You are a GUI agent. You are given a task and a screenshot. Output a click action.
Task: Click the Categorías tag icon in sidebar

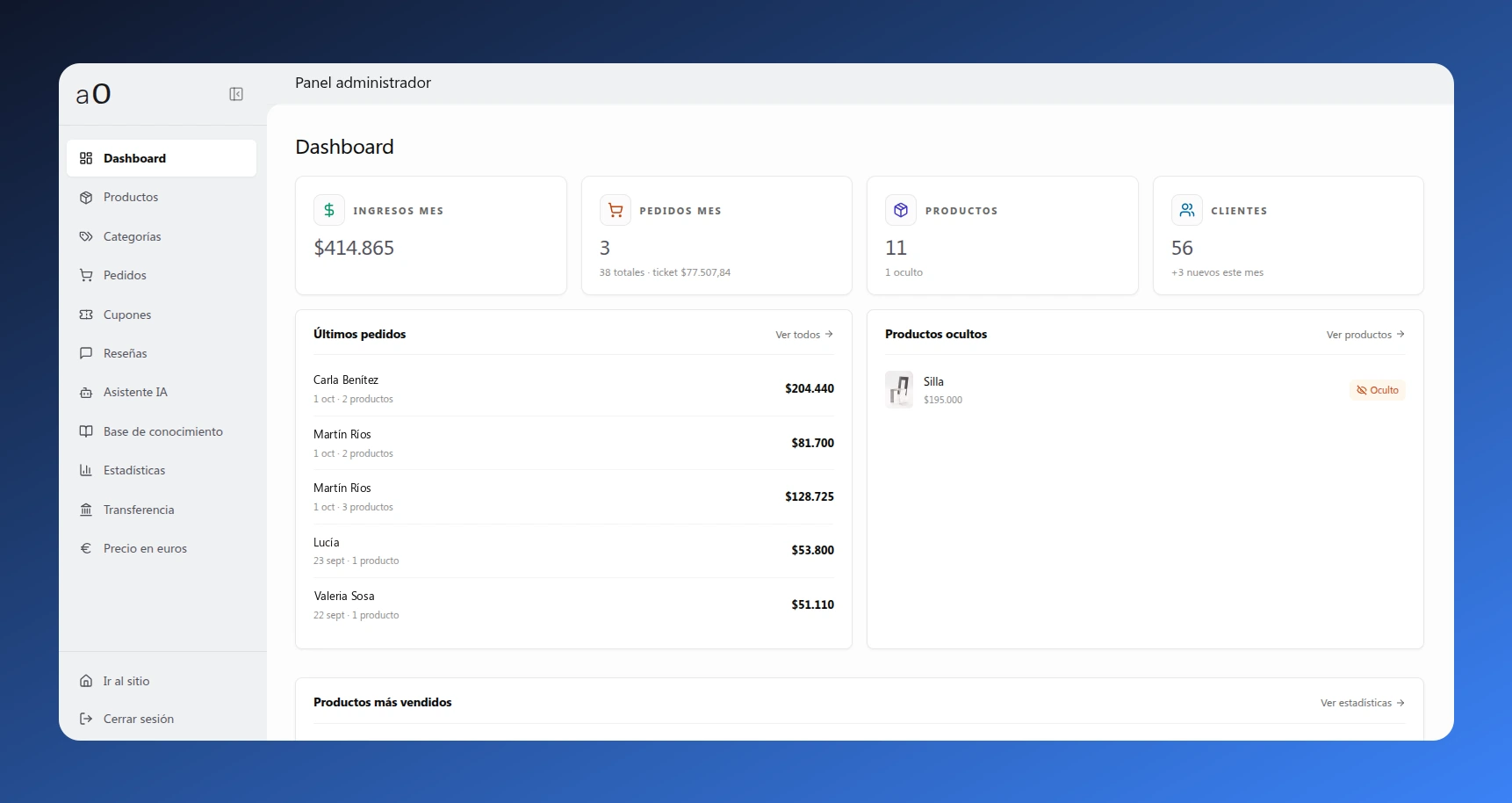[86, 236]
